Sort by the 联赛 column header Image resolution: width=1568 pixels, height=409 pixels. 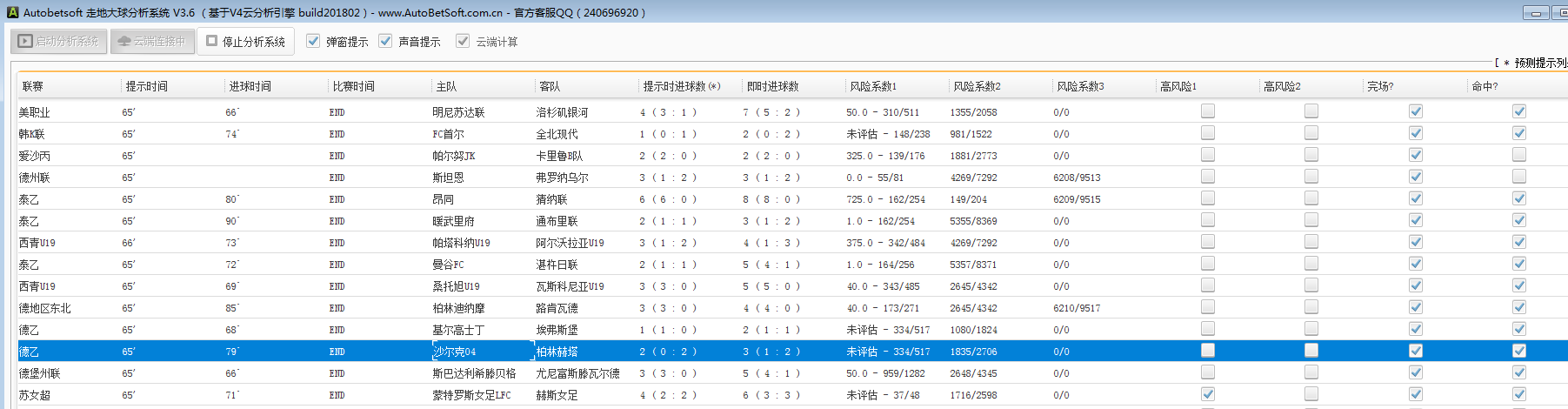33,86
